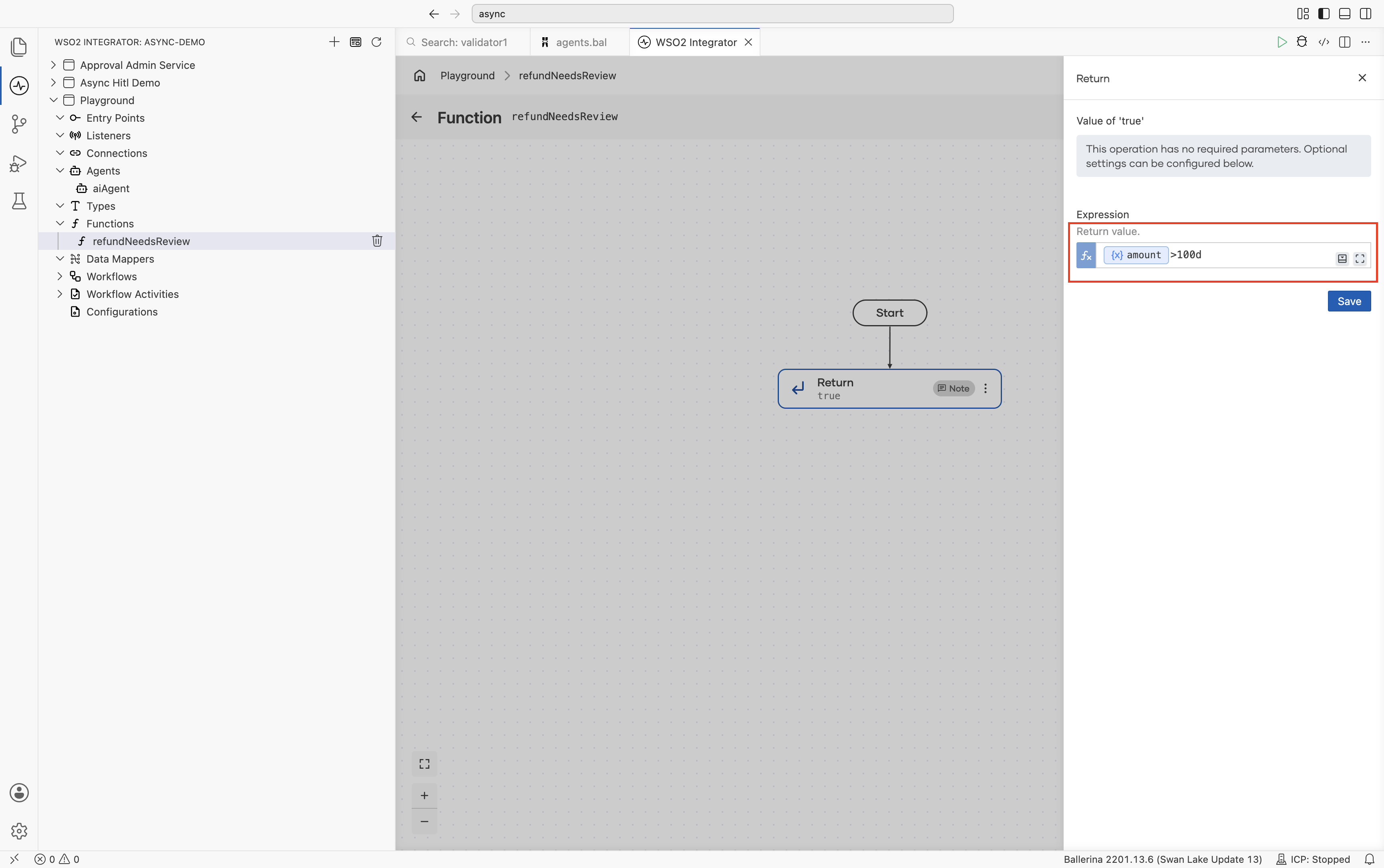Open the Testing flask icon view

coord(19,201)
